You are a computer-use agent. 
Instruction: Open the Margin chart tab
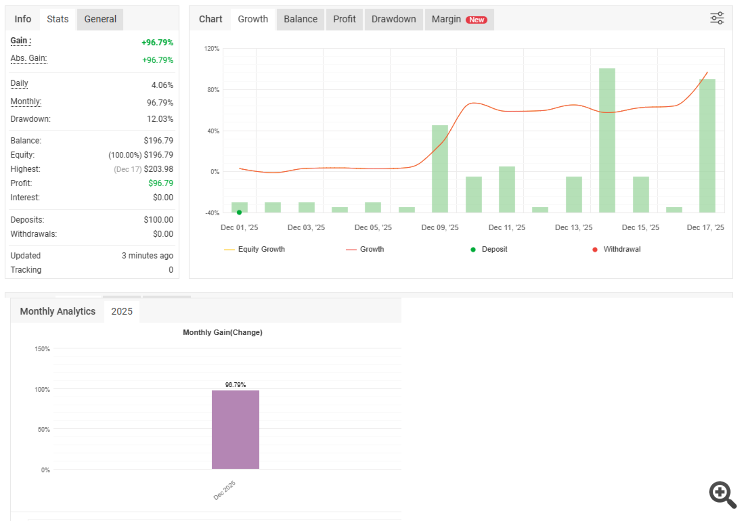(459, 19)
